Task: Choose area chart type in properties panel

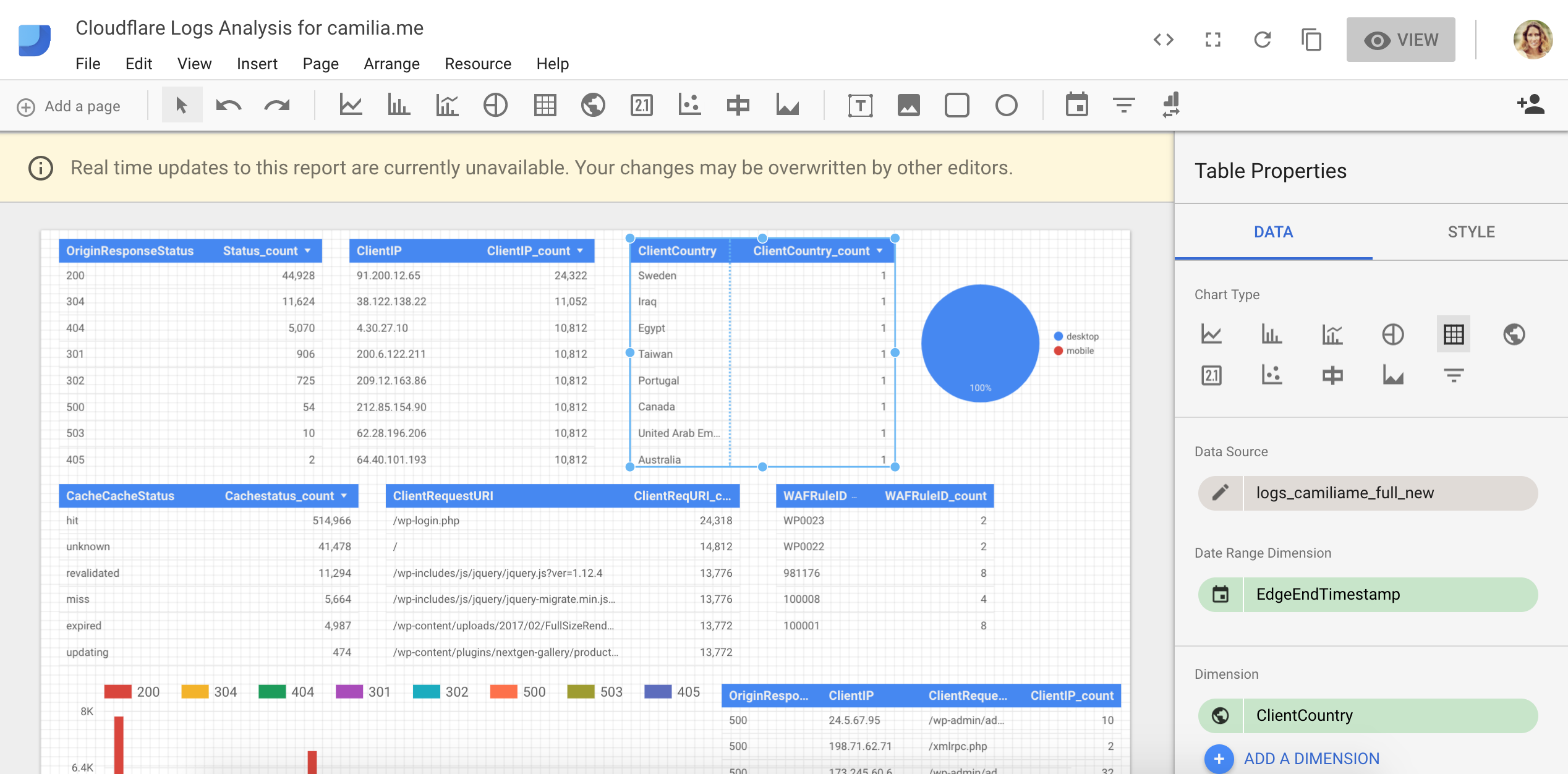Action: [x=1392, y=375]
